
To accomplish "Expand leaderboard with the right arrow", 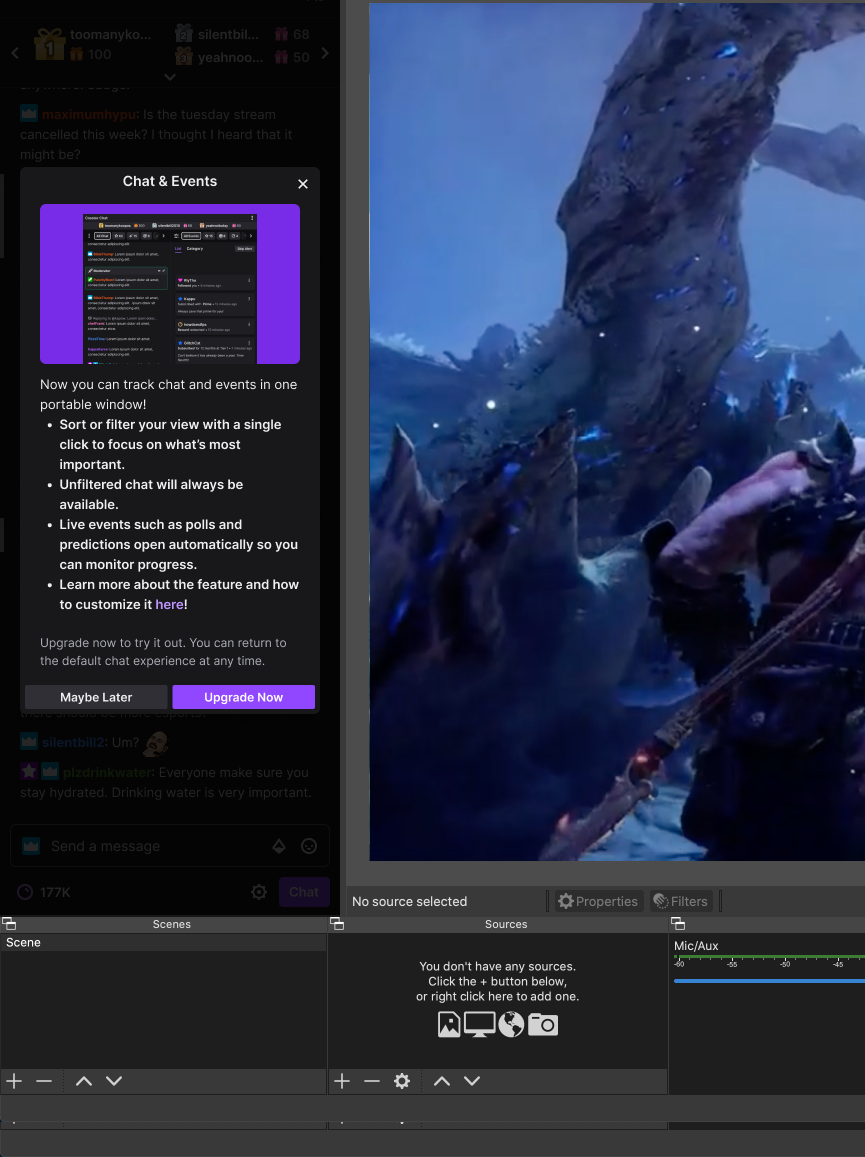I will (324, 53).
